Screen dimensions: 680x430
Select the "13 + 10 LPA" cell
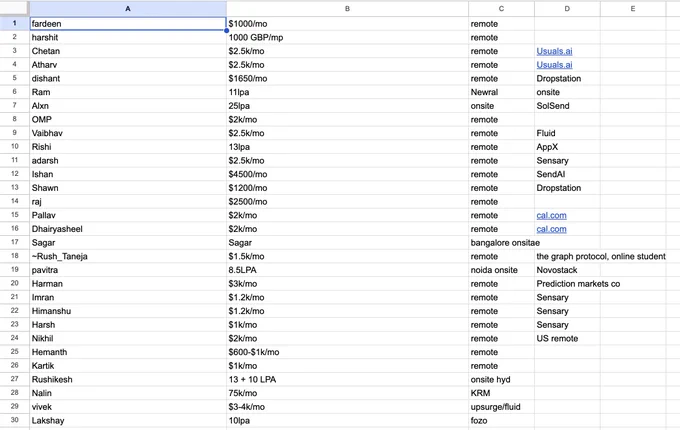(x=347, y=380)
